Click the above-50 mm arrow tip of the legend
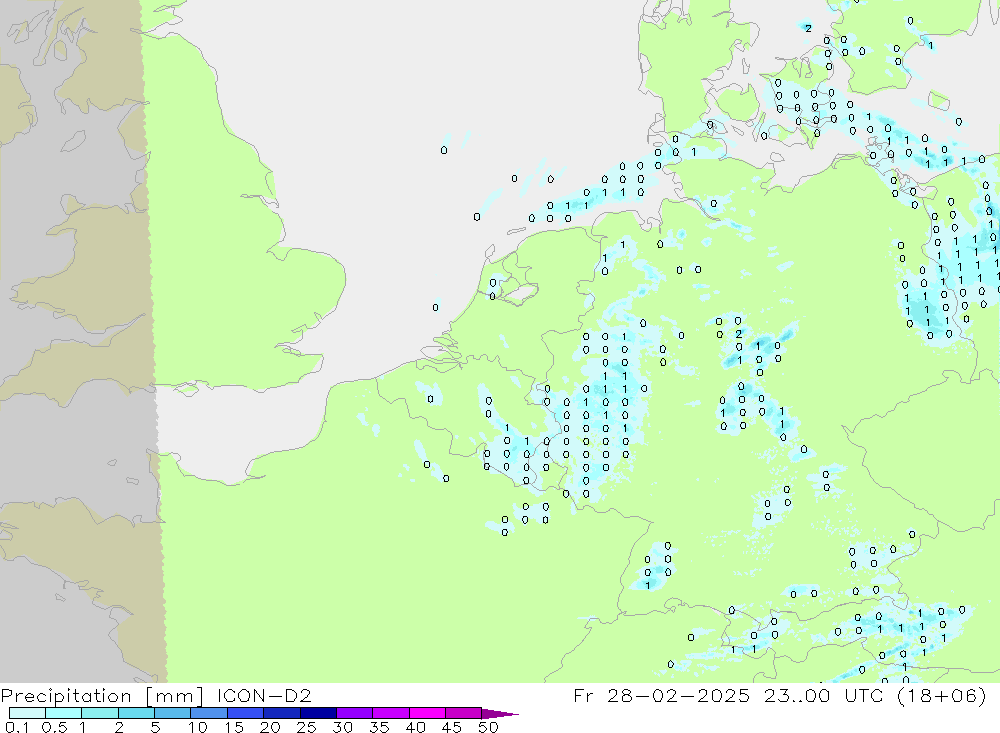 tap(500, 713)
